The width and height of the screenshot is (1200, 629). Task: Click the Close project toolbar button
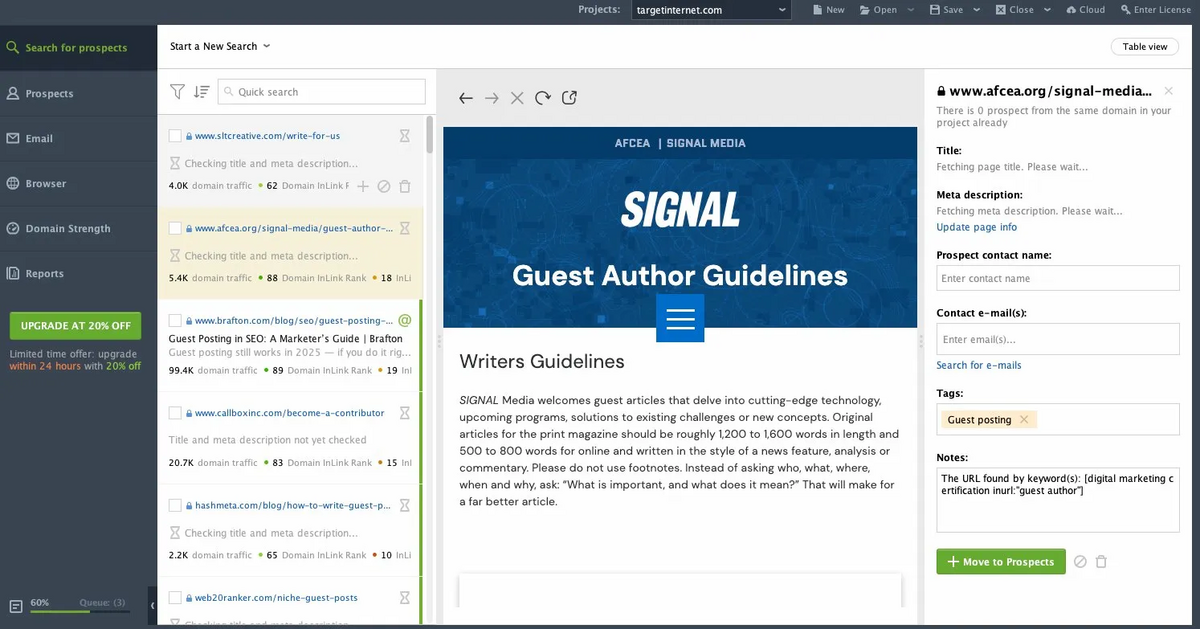(x=1015, y=10)
